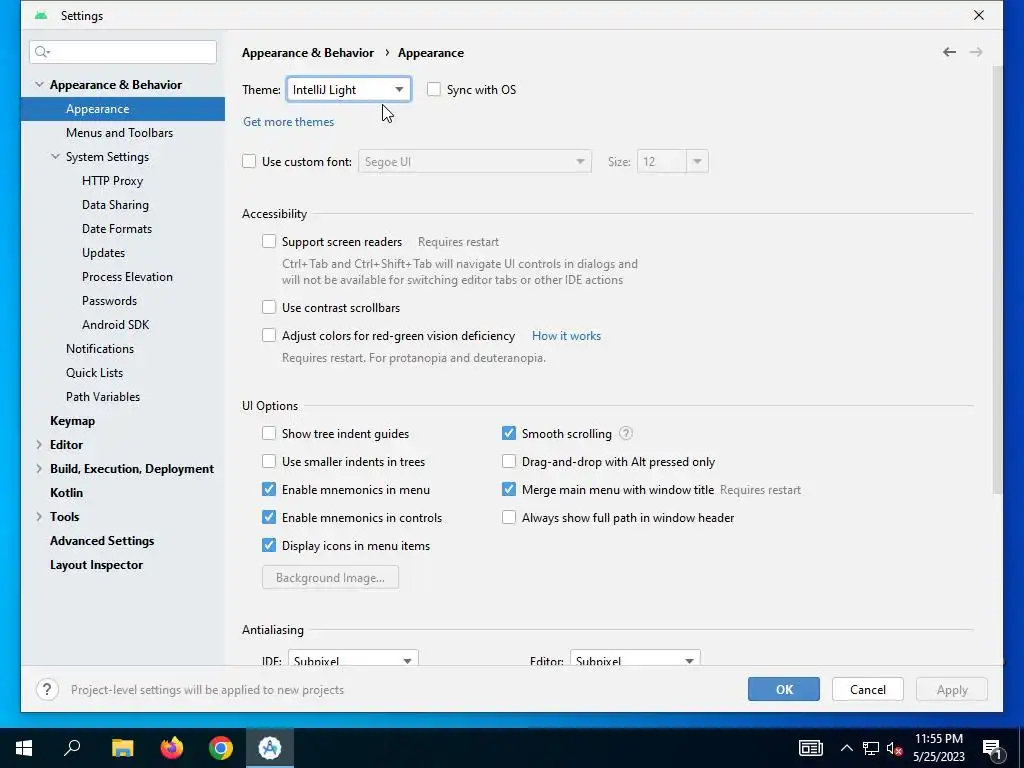Check Show tree indent guides

point(269,434)
